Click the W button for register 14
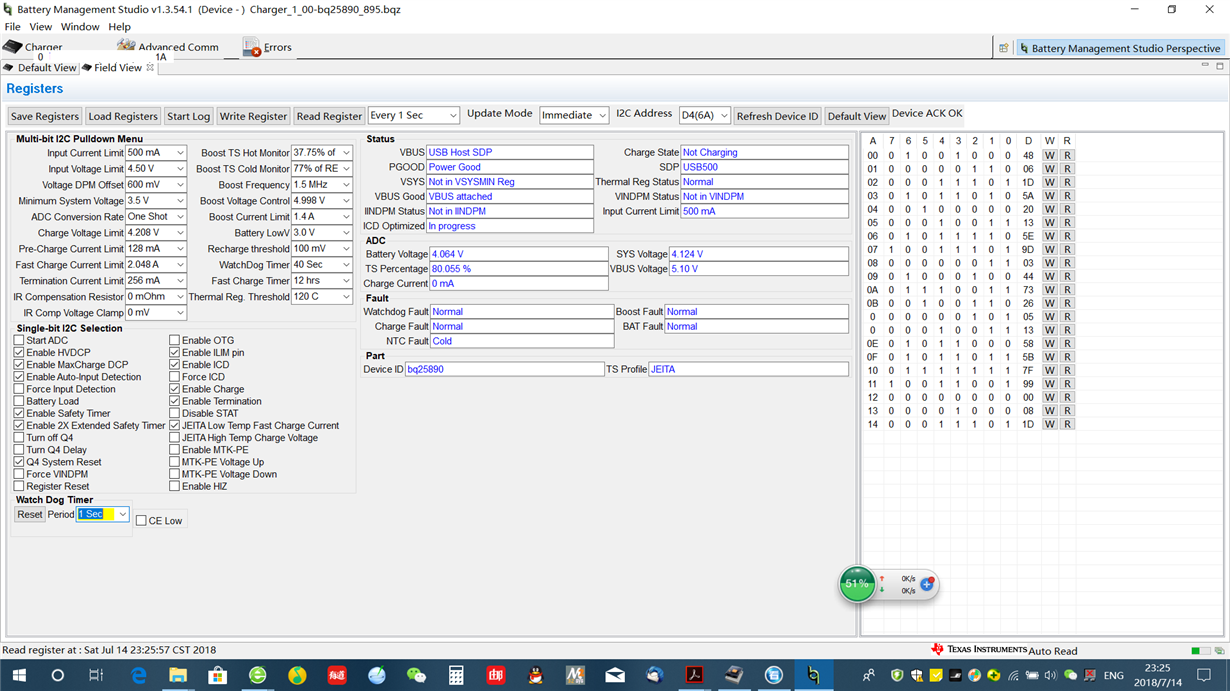The height and width of the screenshot is (691, 1230). click(1049, 424)
